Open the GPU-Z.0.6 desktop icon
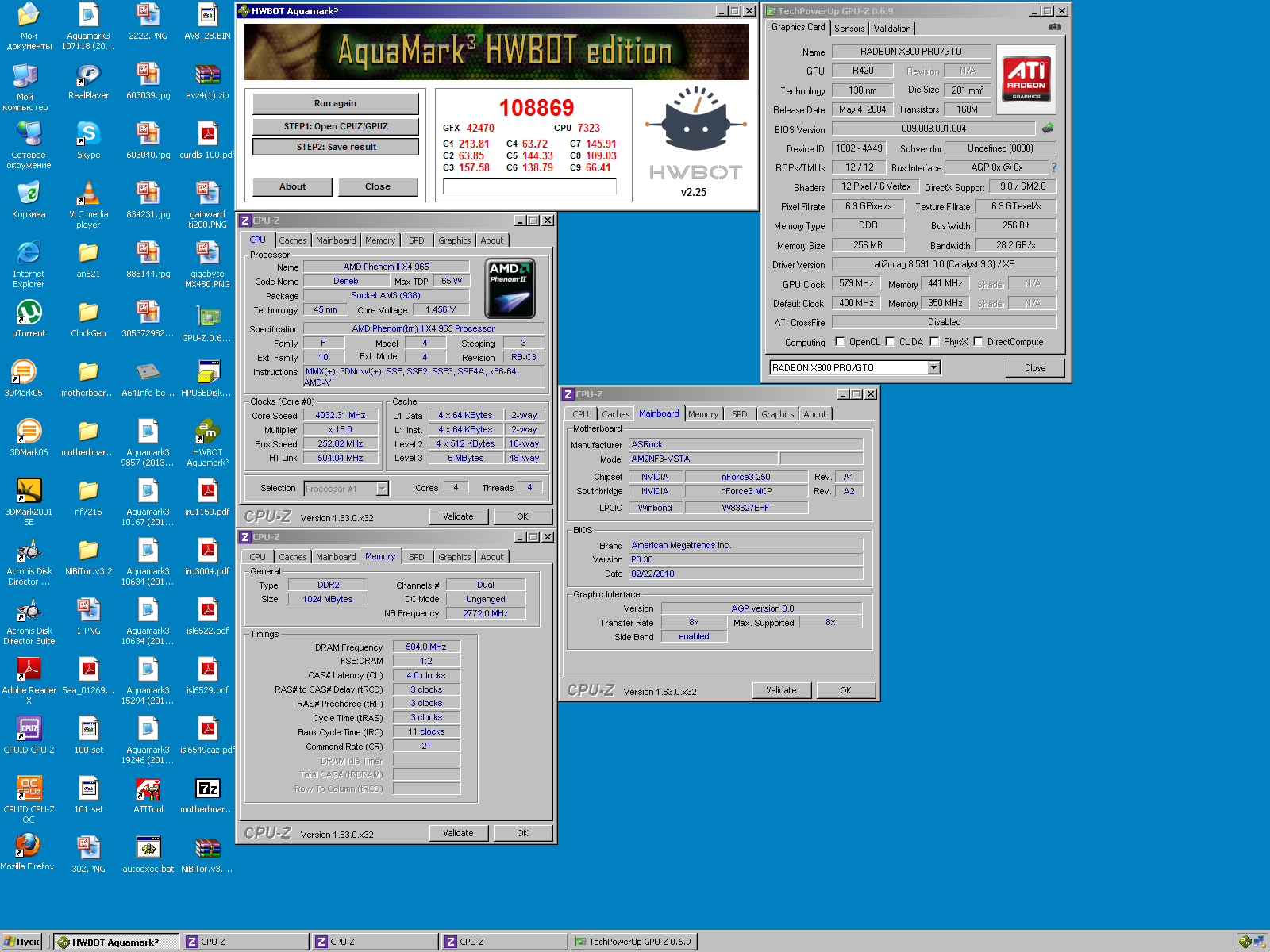This screenshot has width=1270, height=952. click(207, 317)
